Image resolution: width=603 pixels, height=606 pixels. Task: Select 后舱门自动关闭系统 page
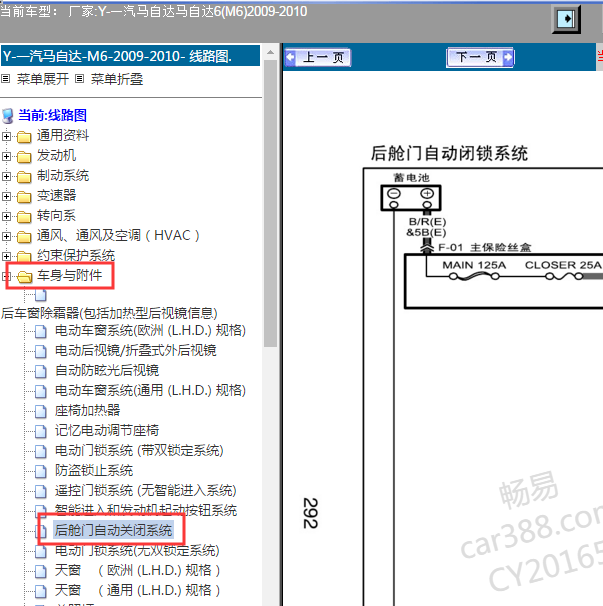coord(113,531)
